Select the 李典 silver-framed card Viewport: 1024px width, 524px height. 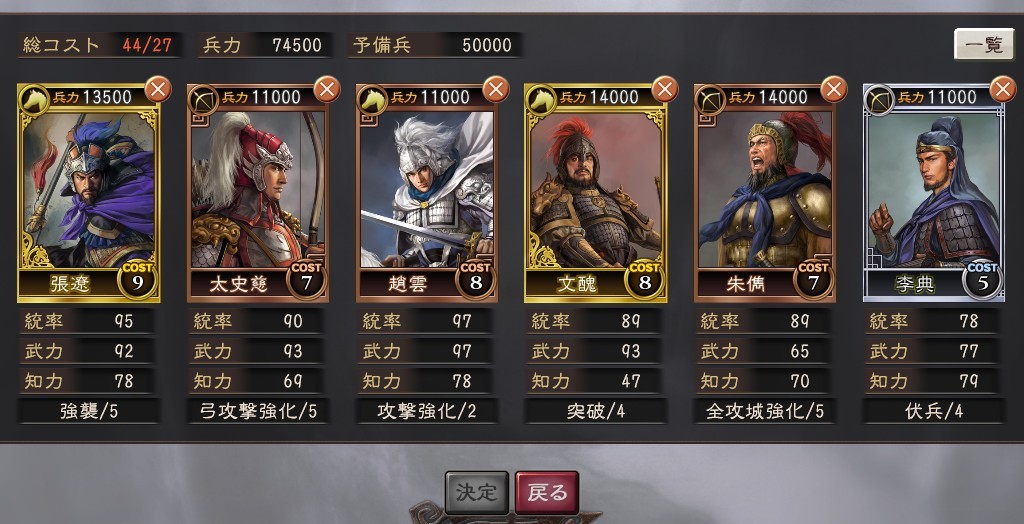(x=934, y=193)
